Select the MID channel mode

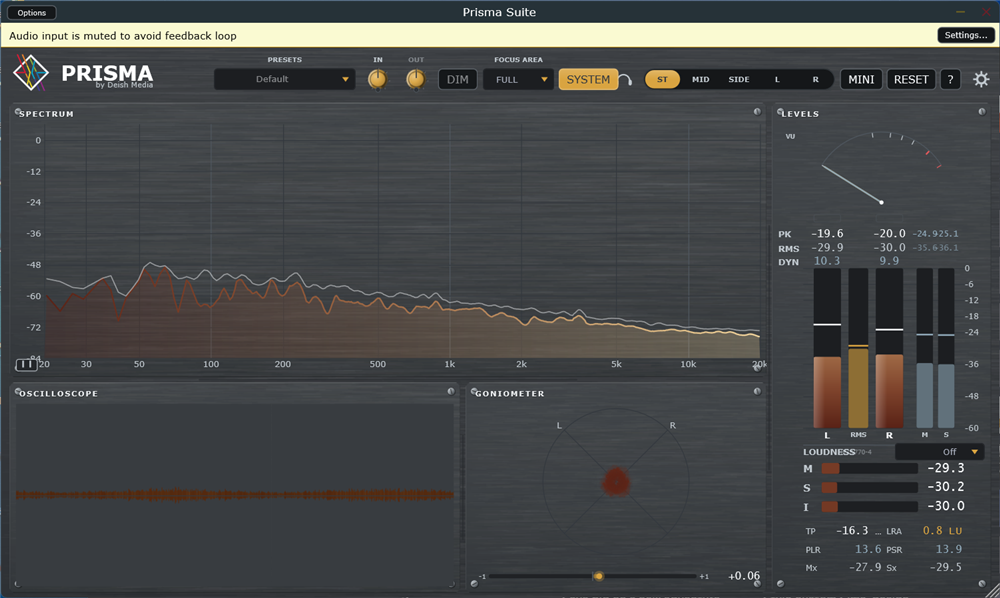700,79
